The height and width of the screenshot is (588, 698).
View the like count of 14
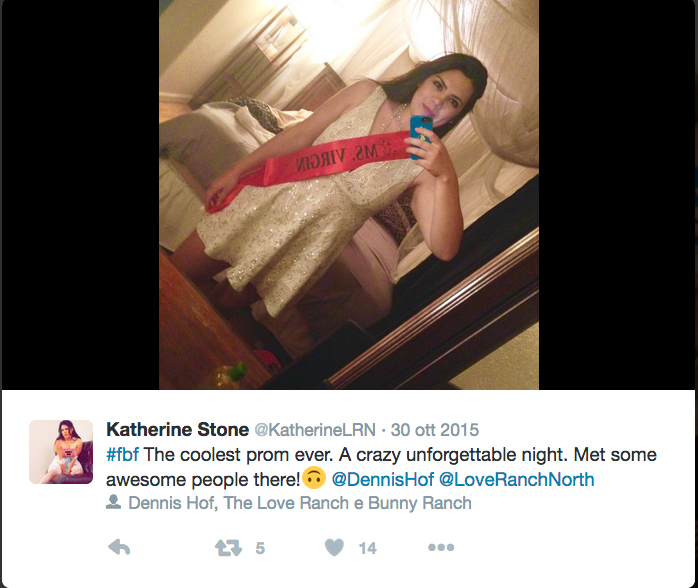[x=368, y=548]
